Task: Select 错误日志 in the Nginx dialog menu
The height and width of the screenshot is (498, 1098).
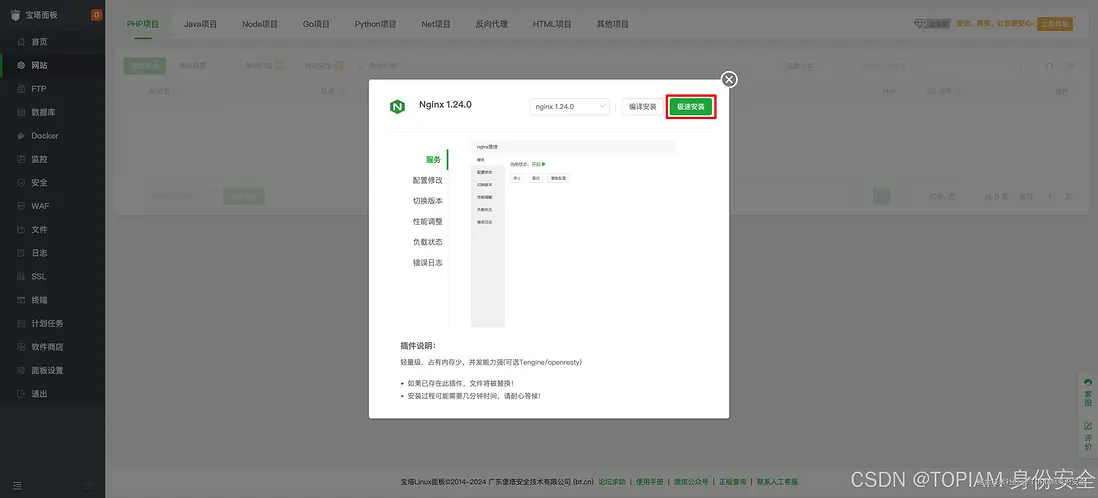Action: 427,263
